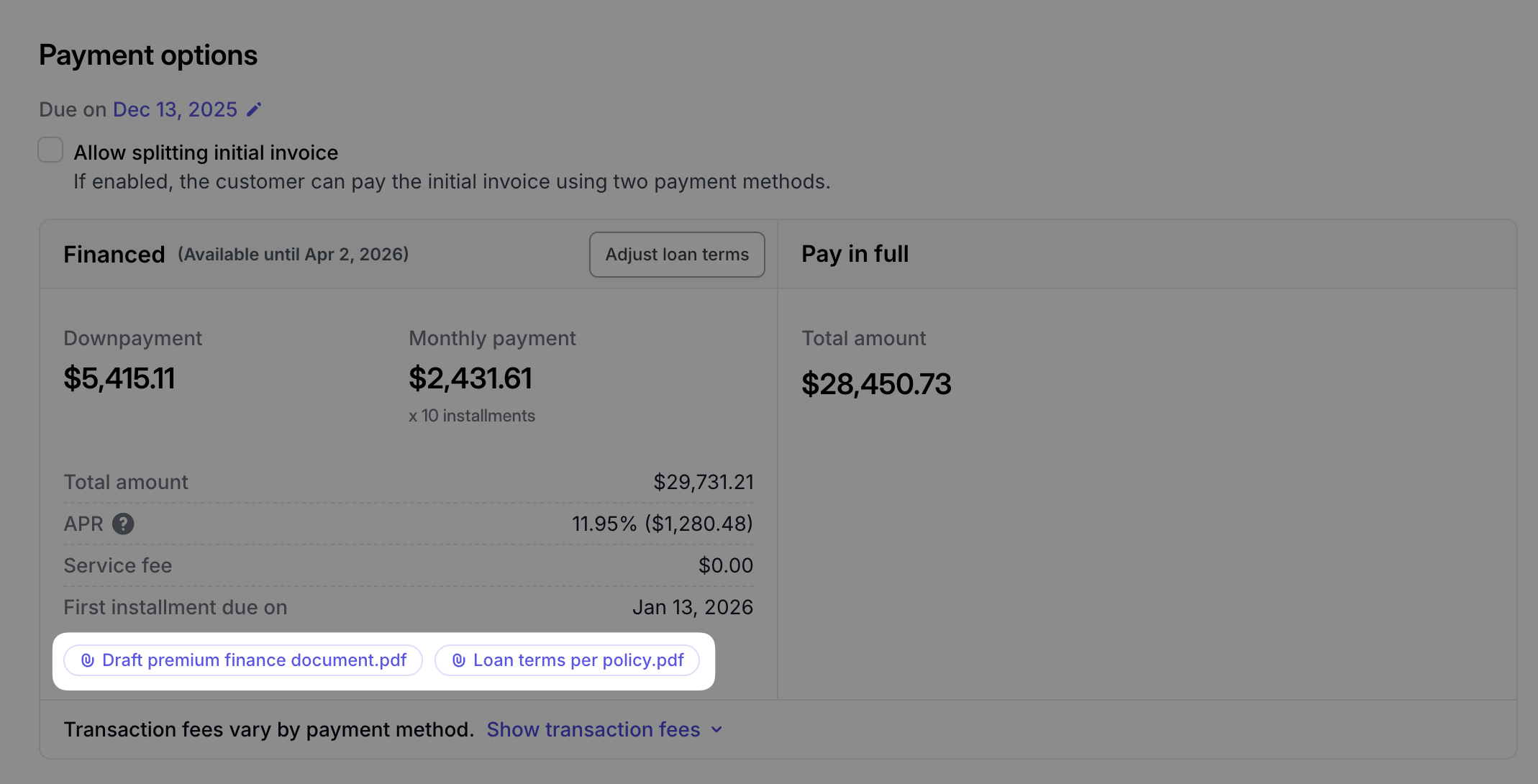The width and height of the screenshot is (1538, 784).
Task: Click the $0.00 service fee value
Action: [726, 565]
